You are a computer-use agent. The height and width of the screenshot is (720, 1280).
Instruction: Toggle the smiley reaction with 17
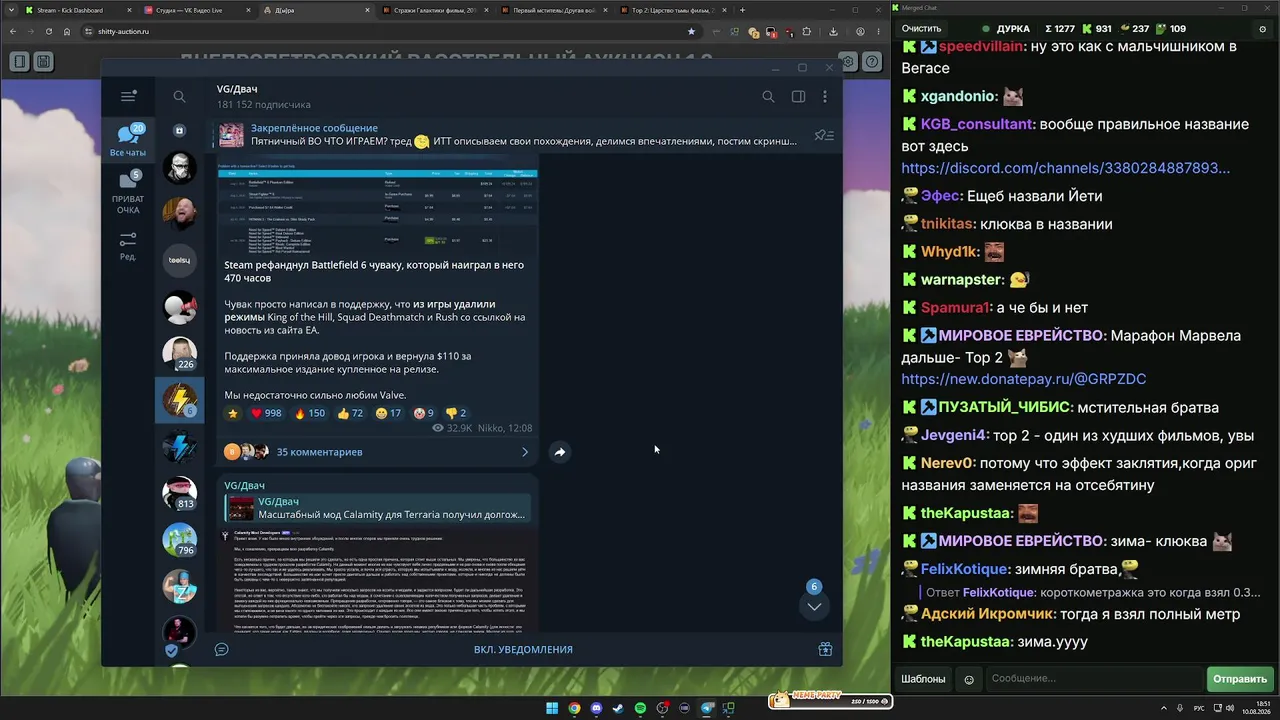point(388,413)
